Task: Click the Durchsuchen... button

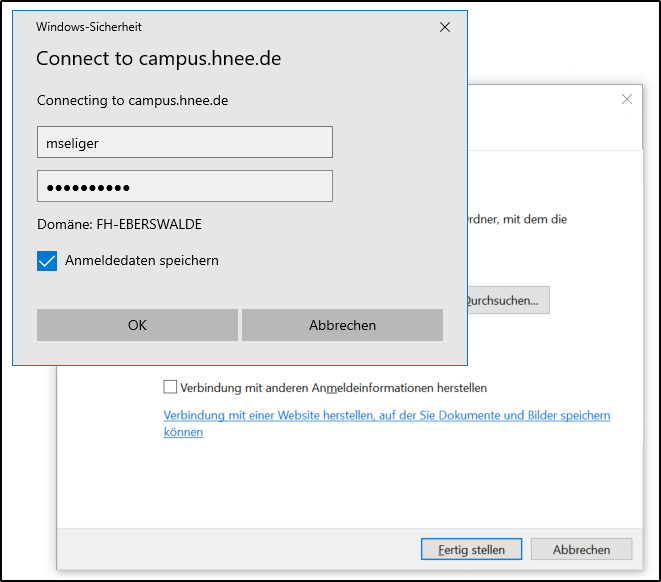Action: click(x=507, y=299)
